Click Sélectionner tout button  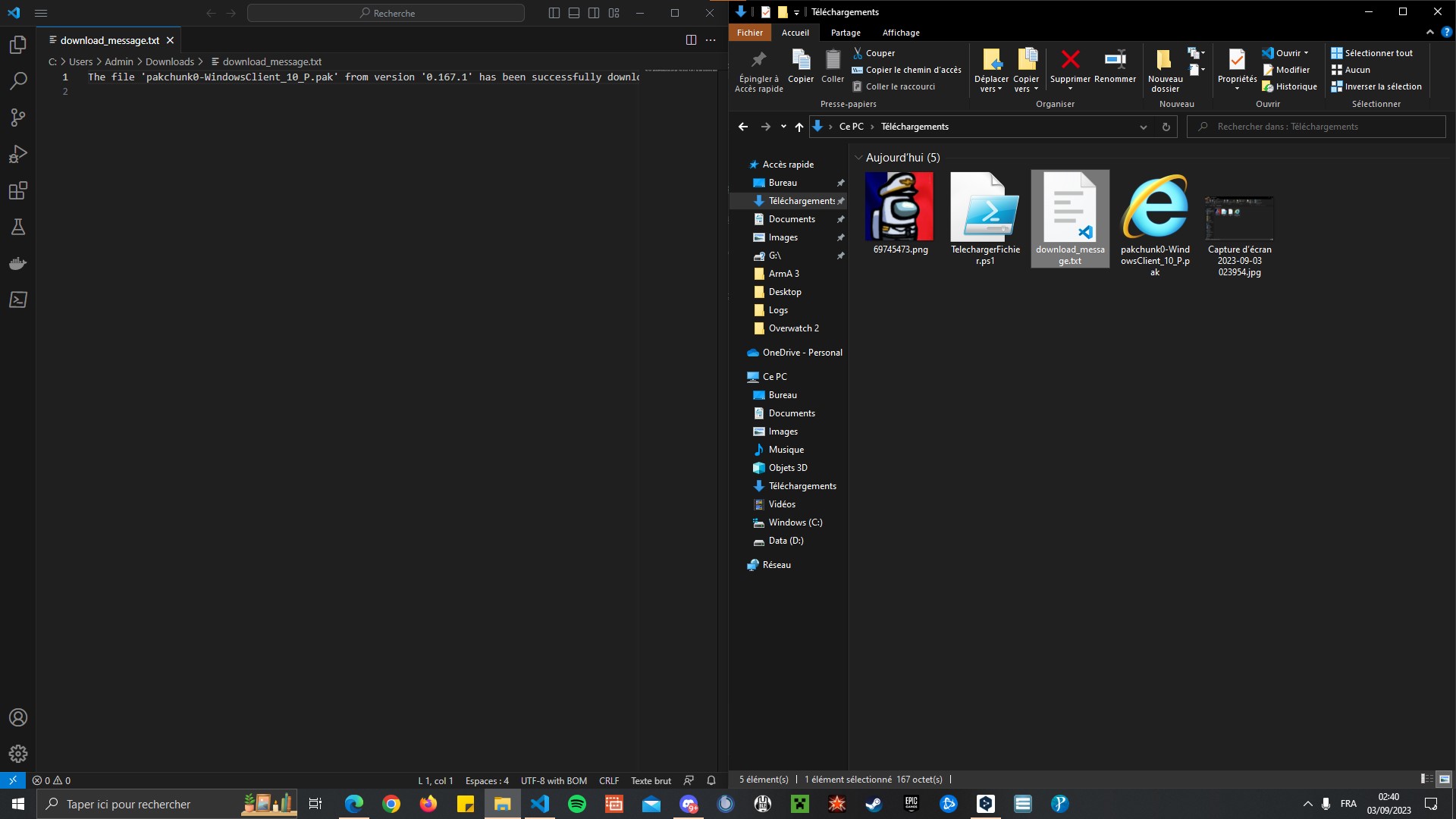[1373, 53]
